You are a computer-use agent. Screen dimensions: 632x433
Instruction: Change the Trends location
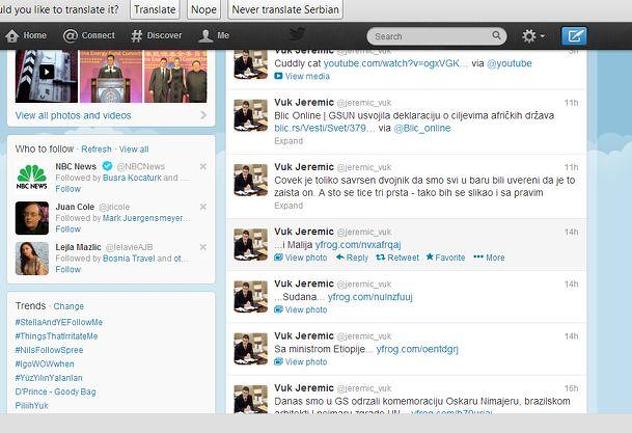click(x=69, y=306)
